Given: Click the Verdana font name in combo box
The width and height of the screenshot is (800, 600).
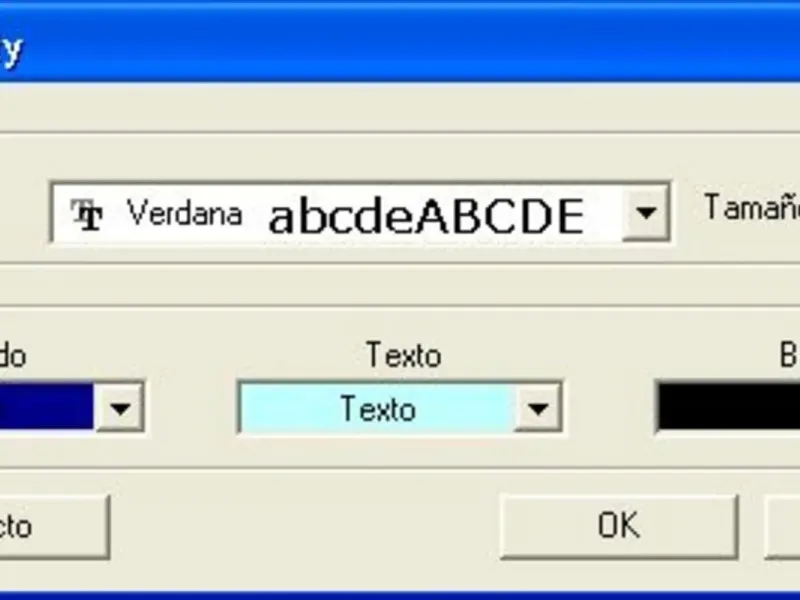Looking at the screenshot, I should click(x=184, y=213).
